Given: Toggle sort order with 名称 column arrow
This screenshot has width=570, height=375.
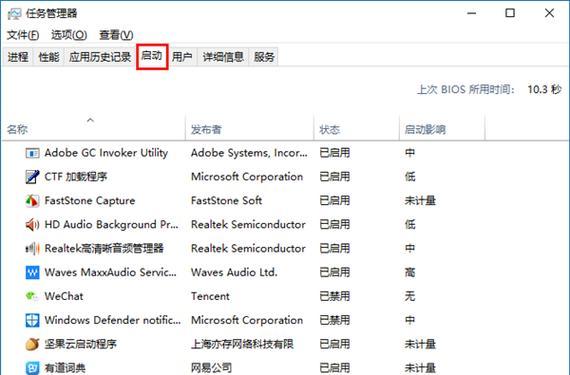Looking at the screenshot, I should point(91,120).
